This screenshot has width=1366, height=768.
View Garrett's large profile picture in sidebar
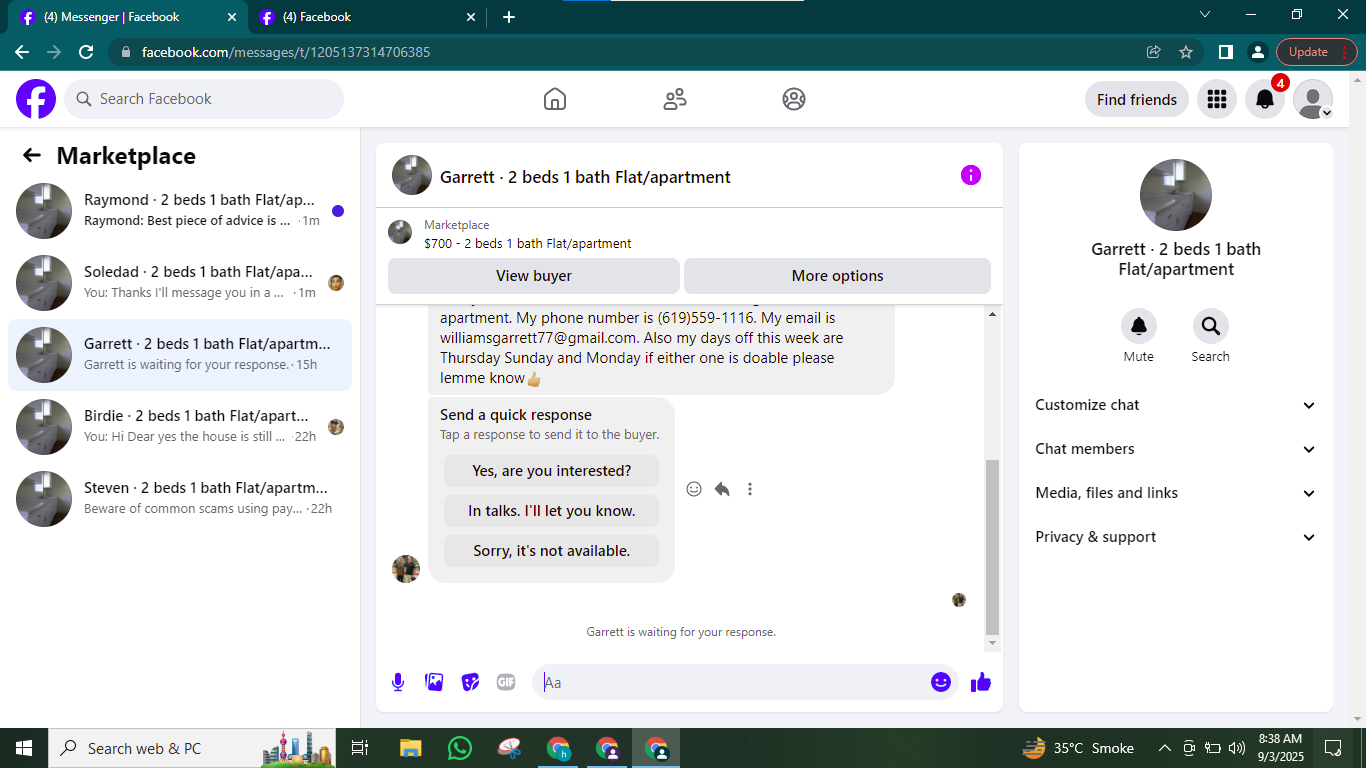[1176, 195]
